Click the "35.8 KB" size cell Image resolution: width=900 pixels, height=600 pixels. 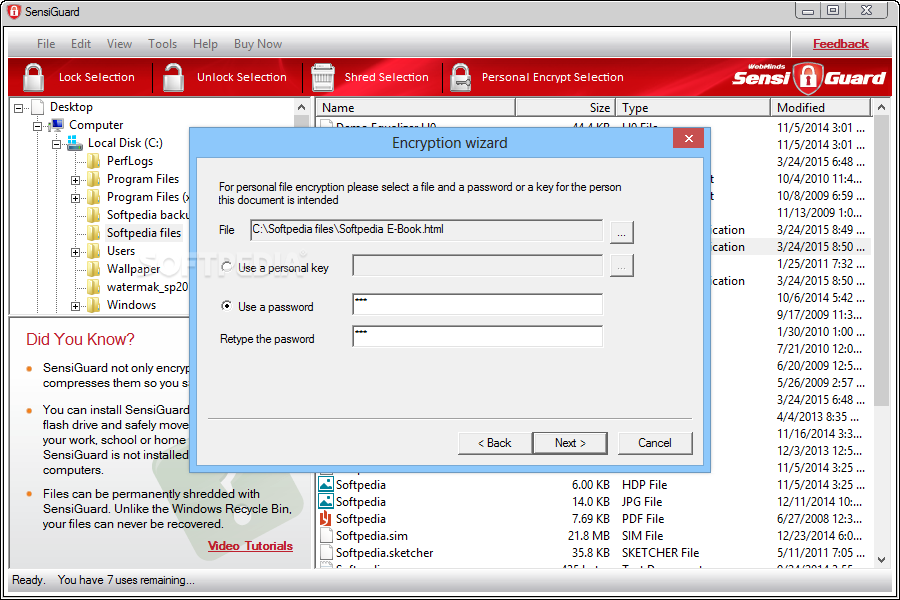pos(591,552)
